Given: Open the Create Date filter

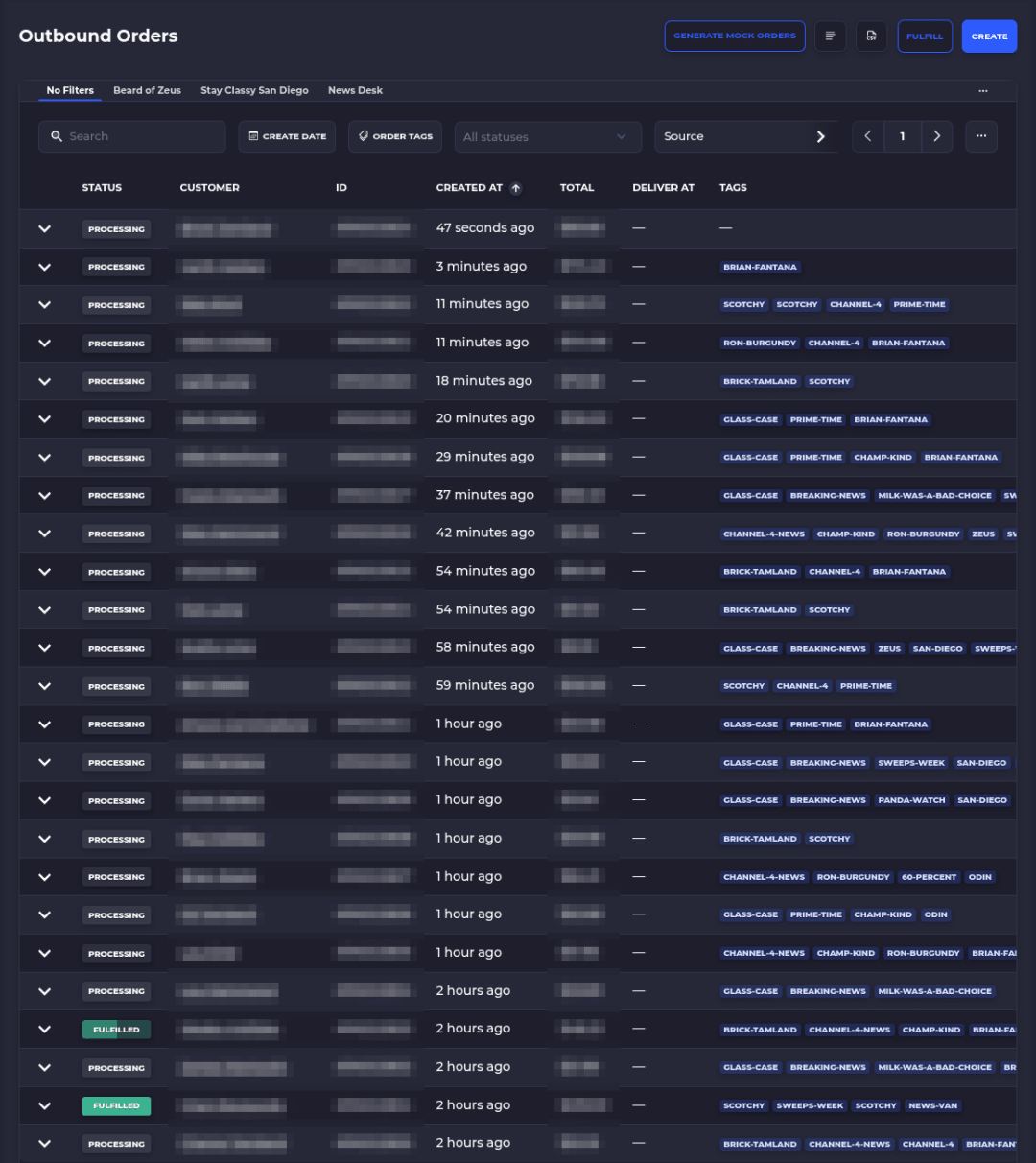Looking at the screenshot, I should [x=287, y=136].
